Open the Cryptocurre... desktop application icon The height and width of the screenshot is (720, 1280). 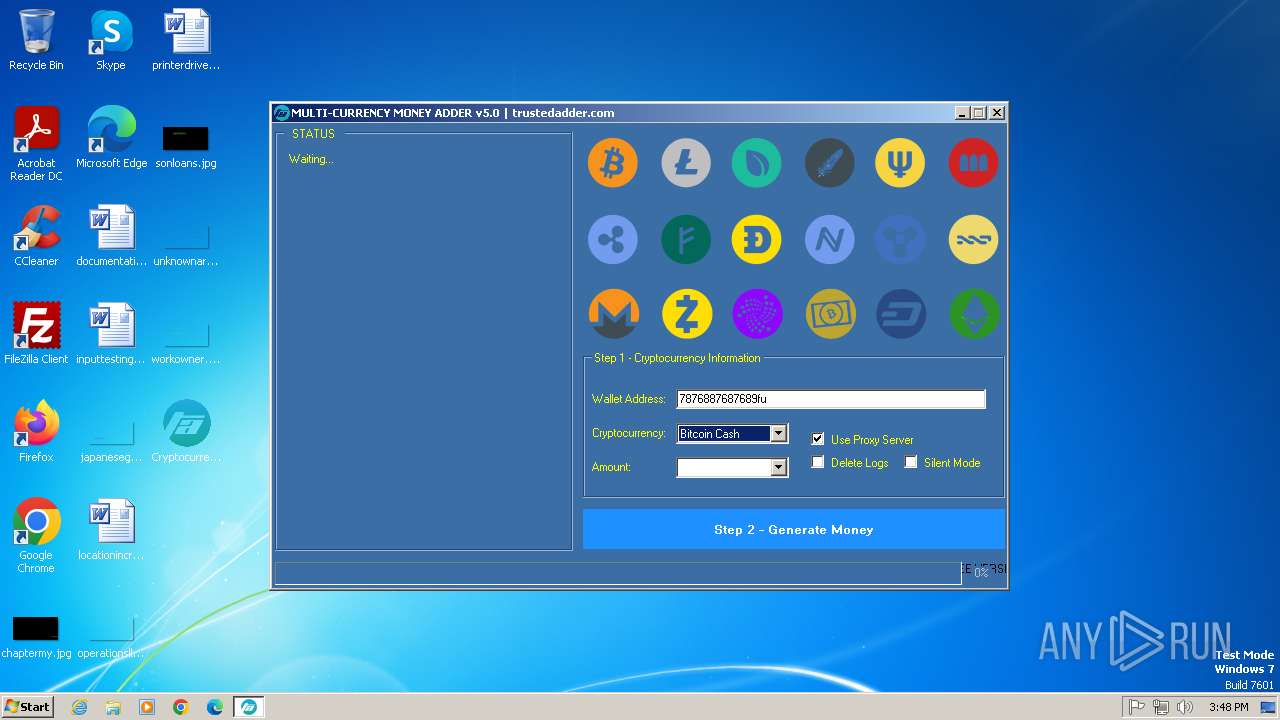coord(186,432)
